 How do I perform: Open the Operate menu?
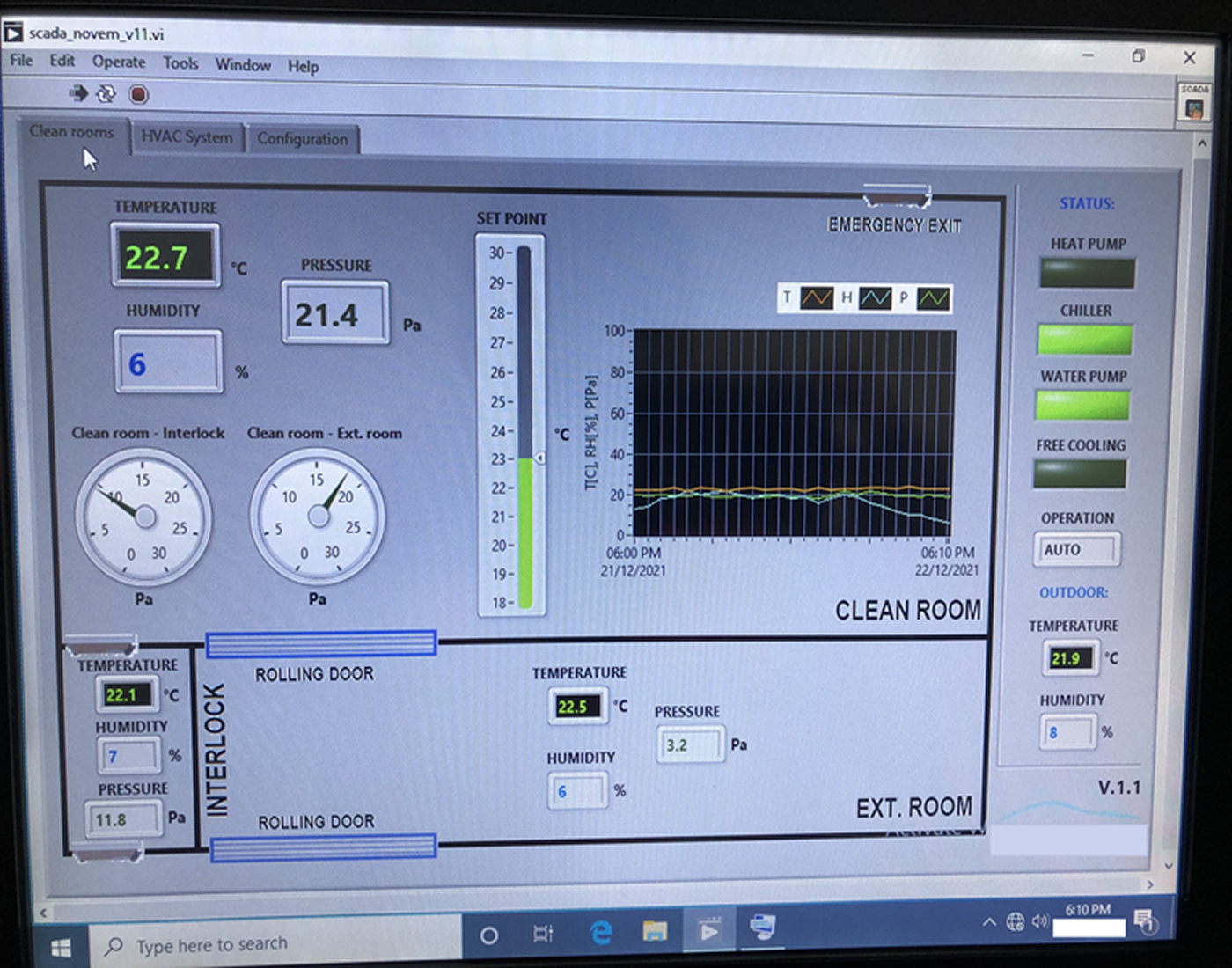click(x=119, y=62)
